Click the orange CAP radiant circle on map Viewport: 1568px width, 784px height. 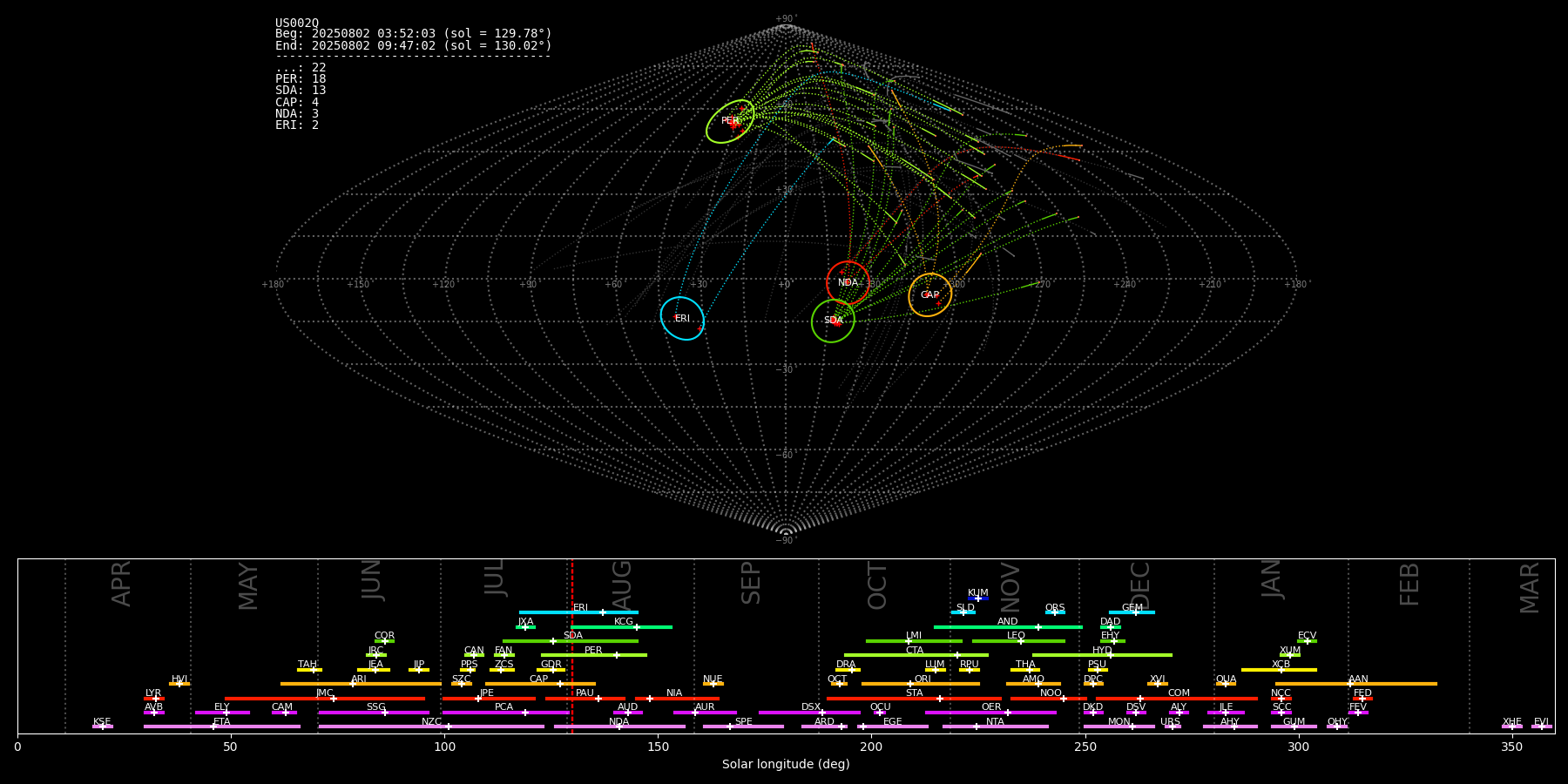point(930,294)
